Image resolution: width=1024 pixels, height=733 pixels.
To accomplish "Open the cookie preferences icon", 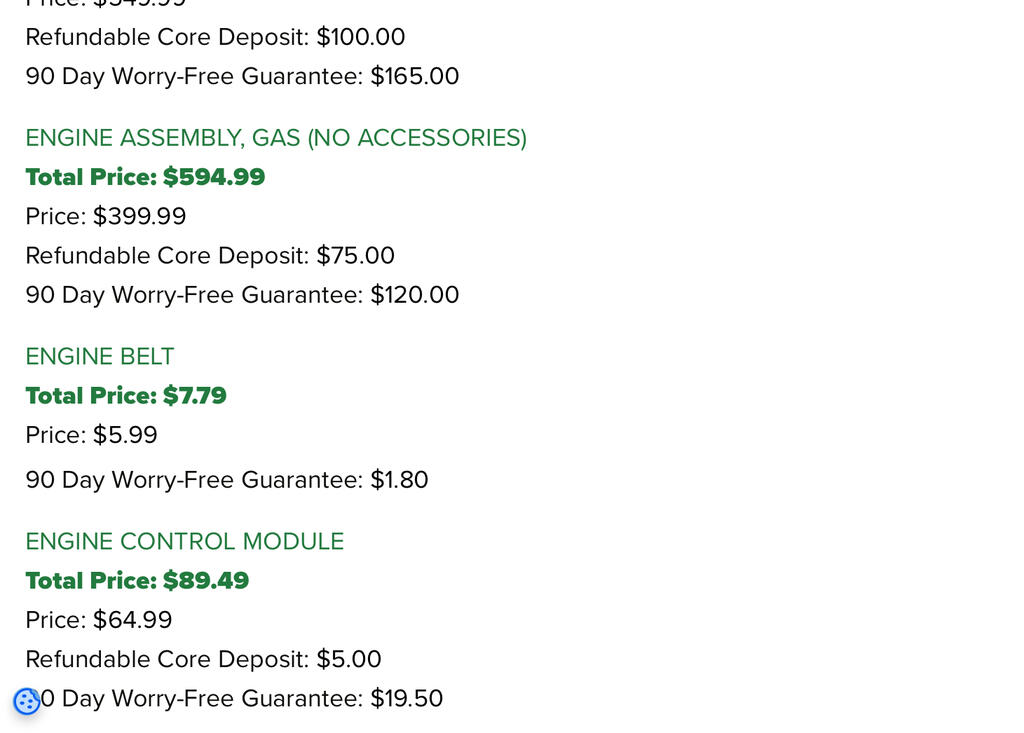I will (27, 702).
